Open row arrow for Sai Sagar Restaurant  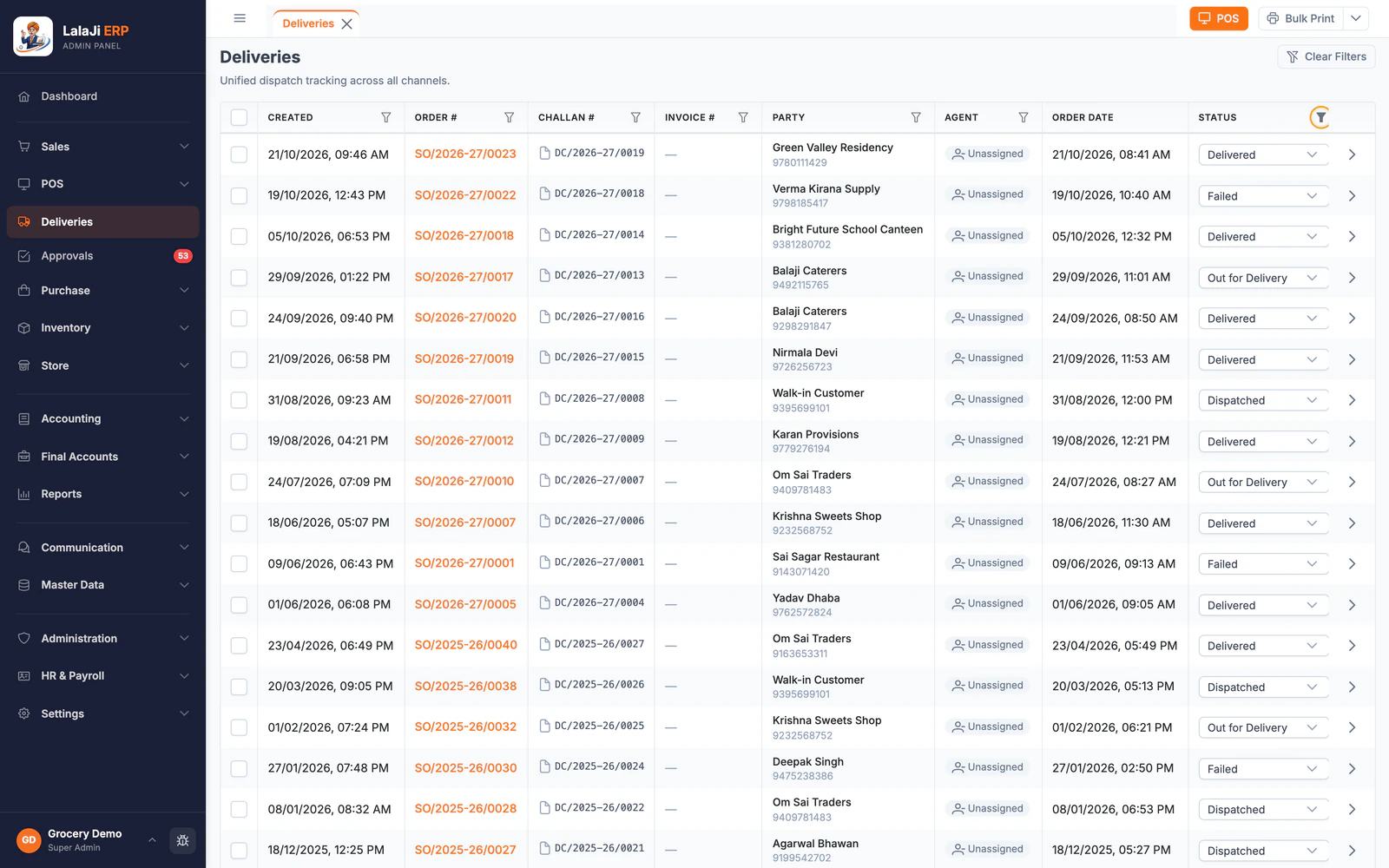click(1352, 564)
